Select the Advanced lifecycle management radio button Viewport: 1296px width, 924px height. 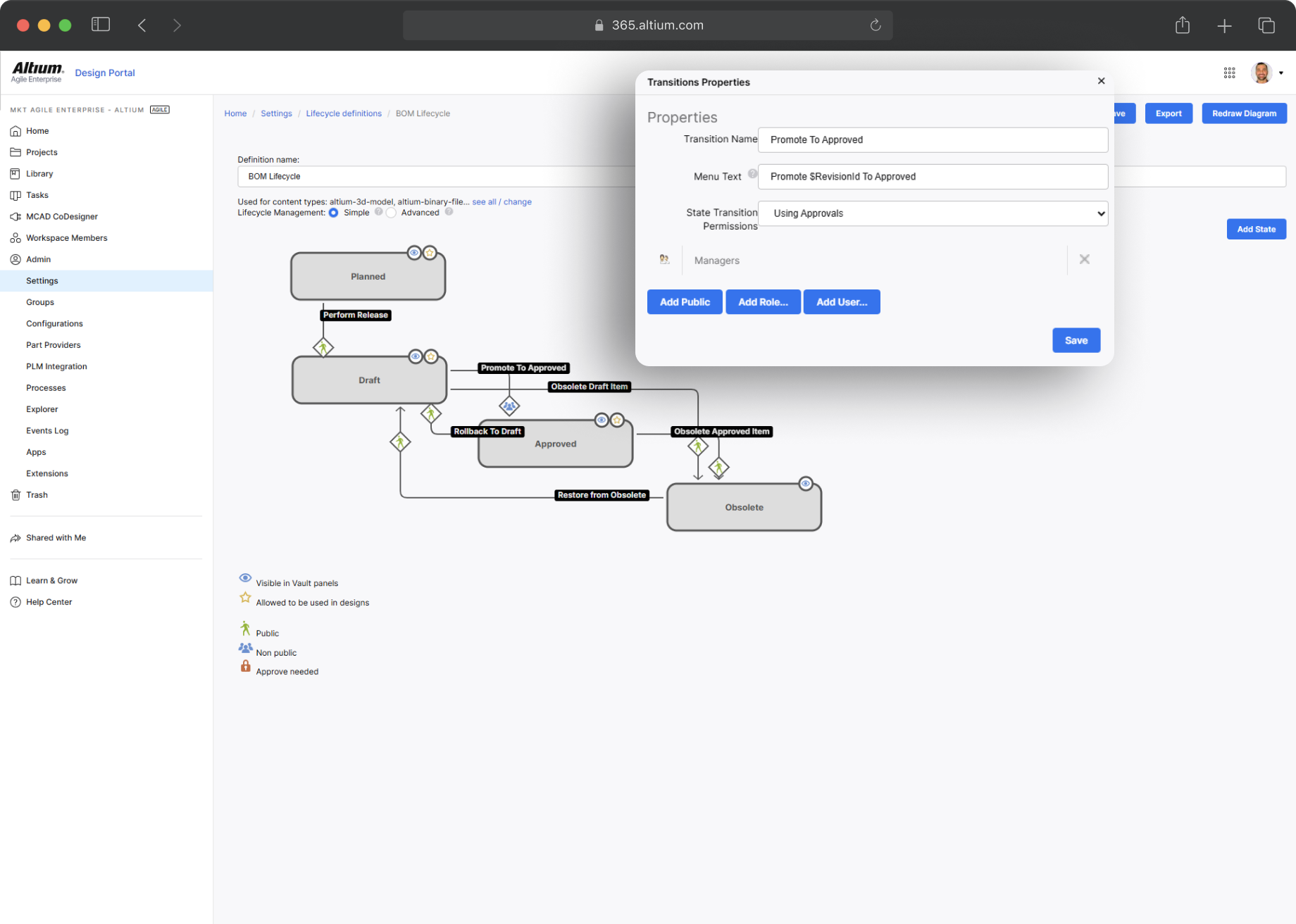[x=392, y=213]
